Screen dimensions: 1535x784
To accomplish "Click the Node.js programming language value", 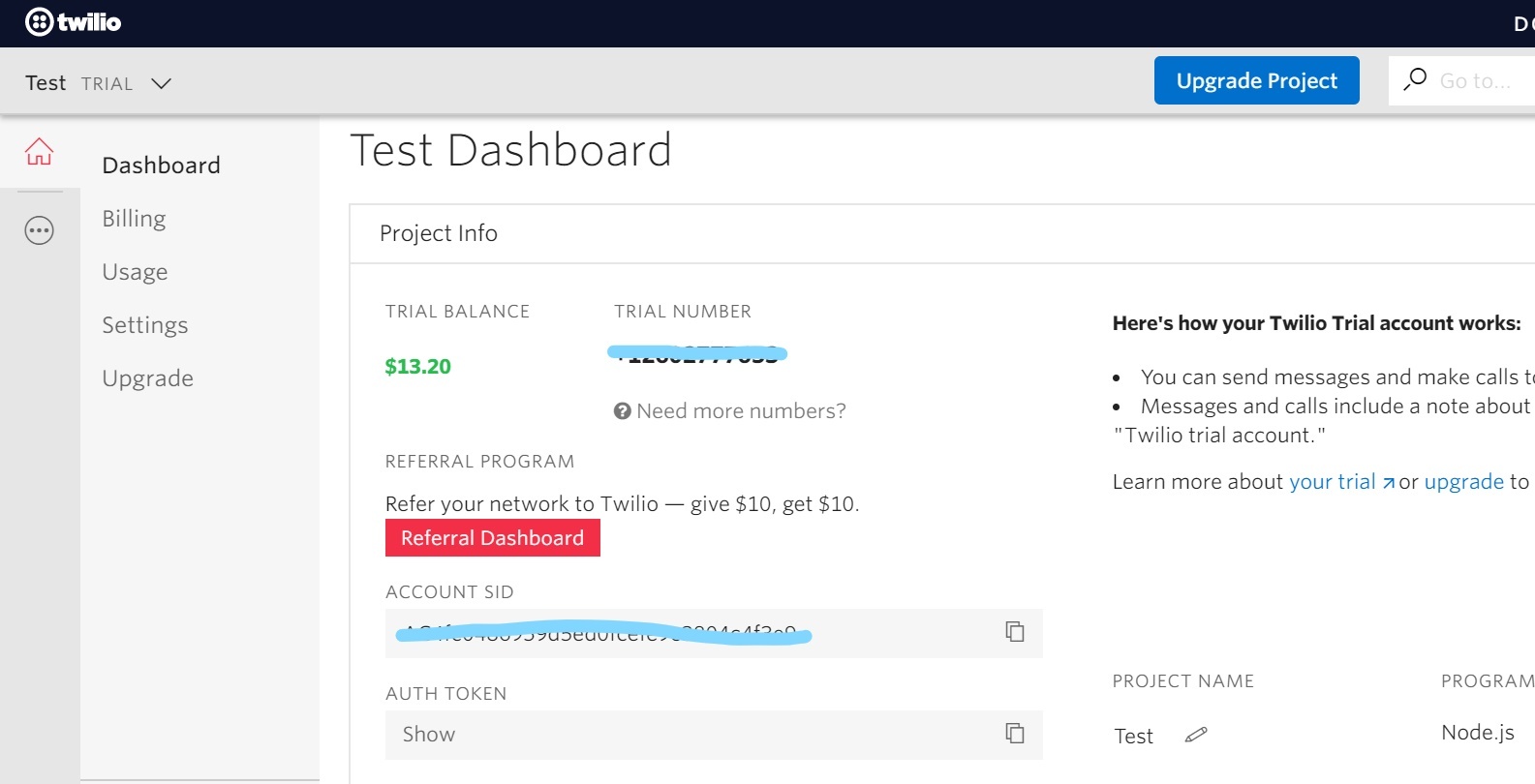I will (1477, 733).
